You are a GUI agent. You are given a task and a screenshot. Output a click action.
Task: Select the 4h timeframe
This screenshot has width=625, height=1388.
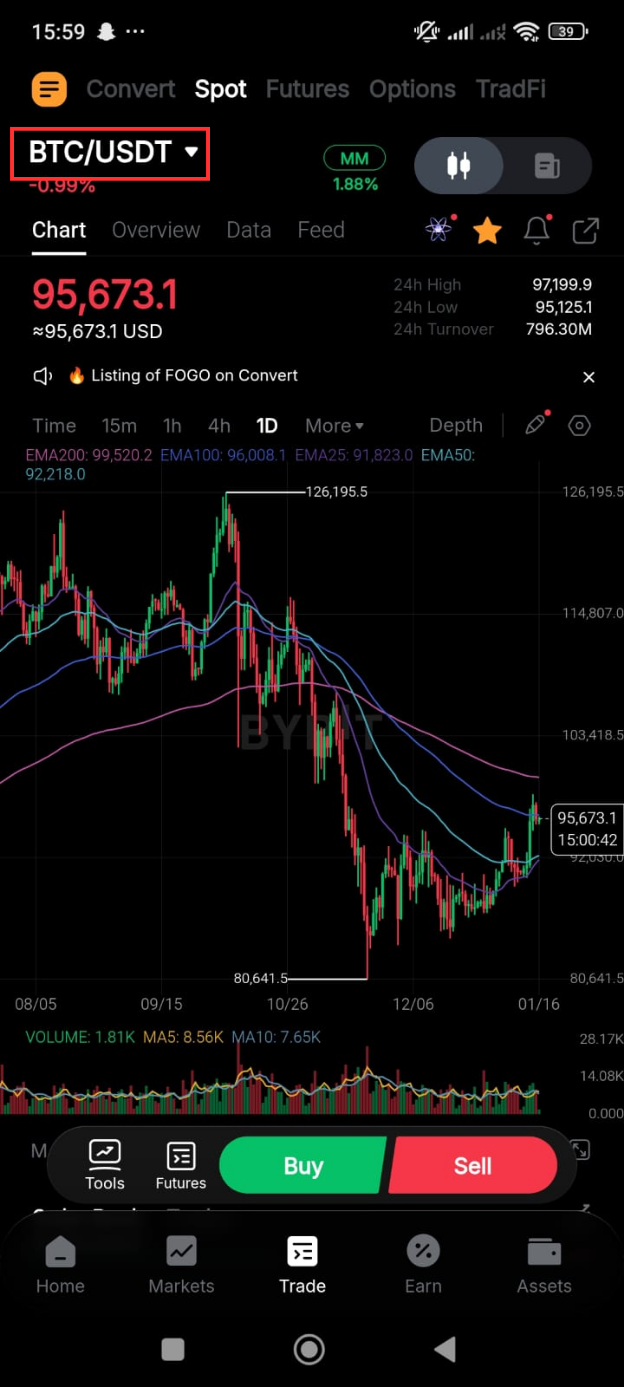coord(219,425)
